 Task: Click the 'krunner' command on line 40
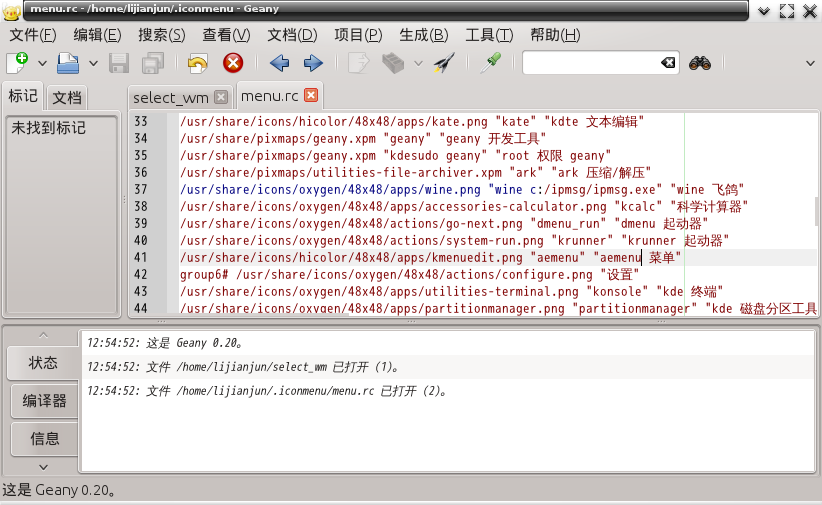[x=582, y=241]
